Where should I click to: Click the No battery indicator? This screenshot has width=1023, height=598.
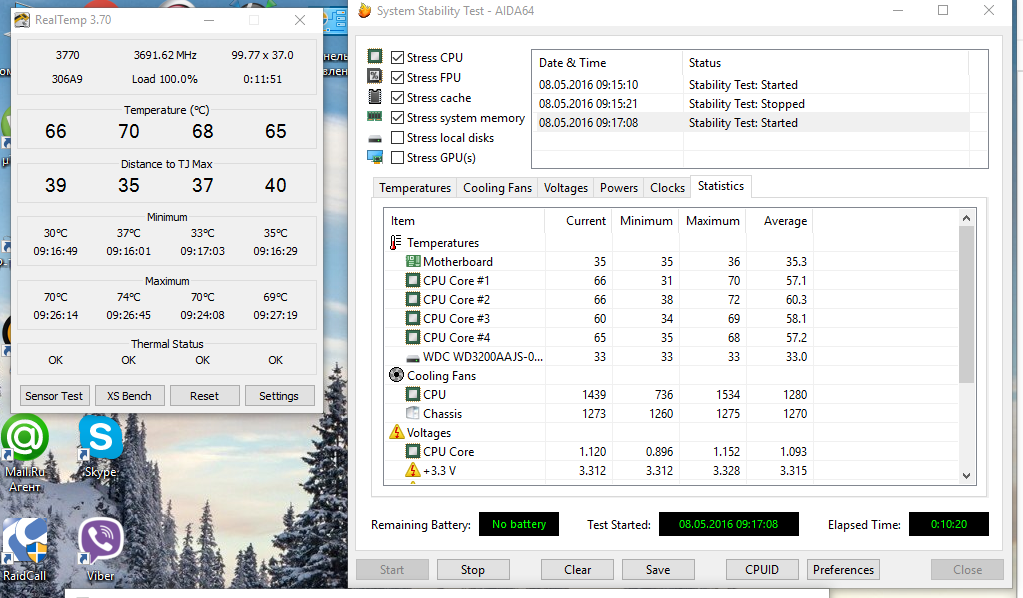coord(519,524)
